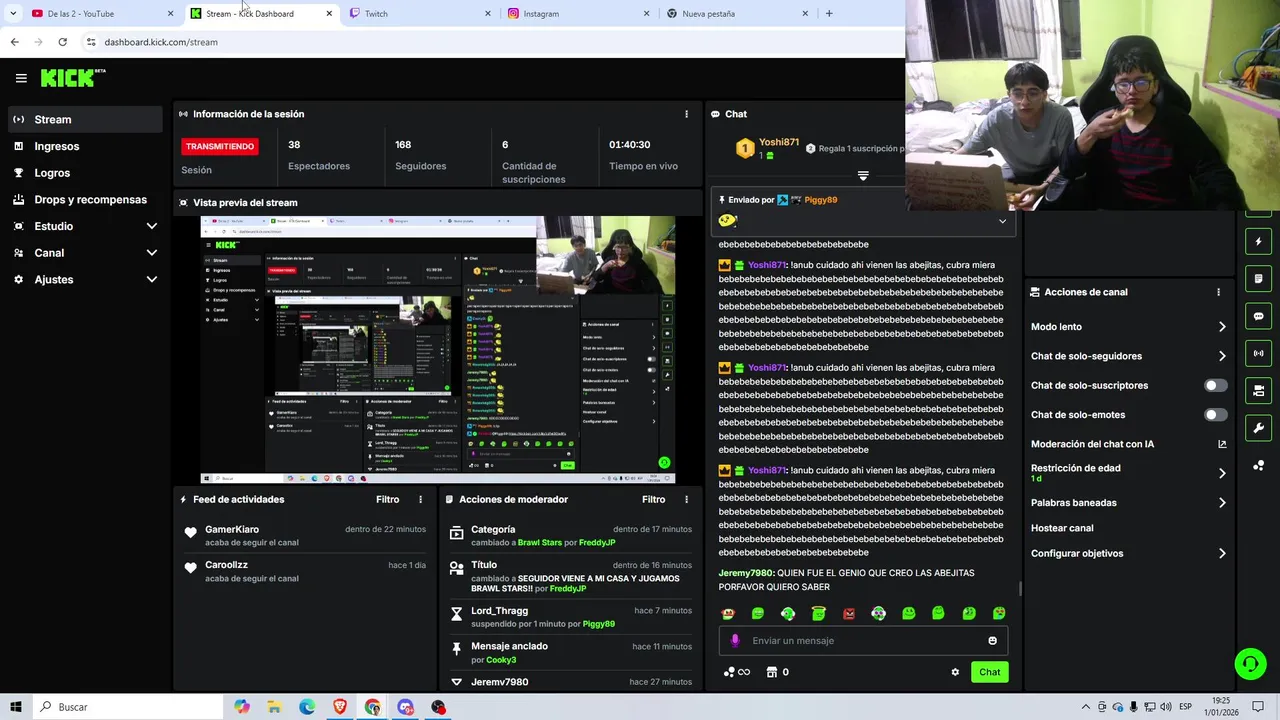Reload the page with browser refresh button
This screenshot has height=720, width=1280.
click(62, 42)
